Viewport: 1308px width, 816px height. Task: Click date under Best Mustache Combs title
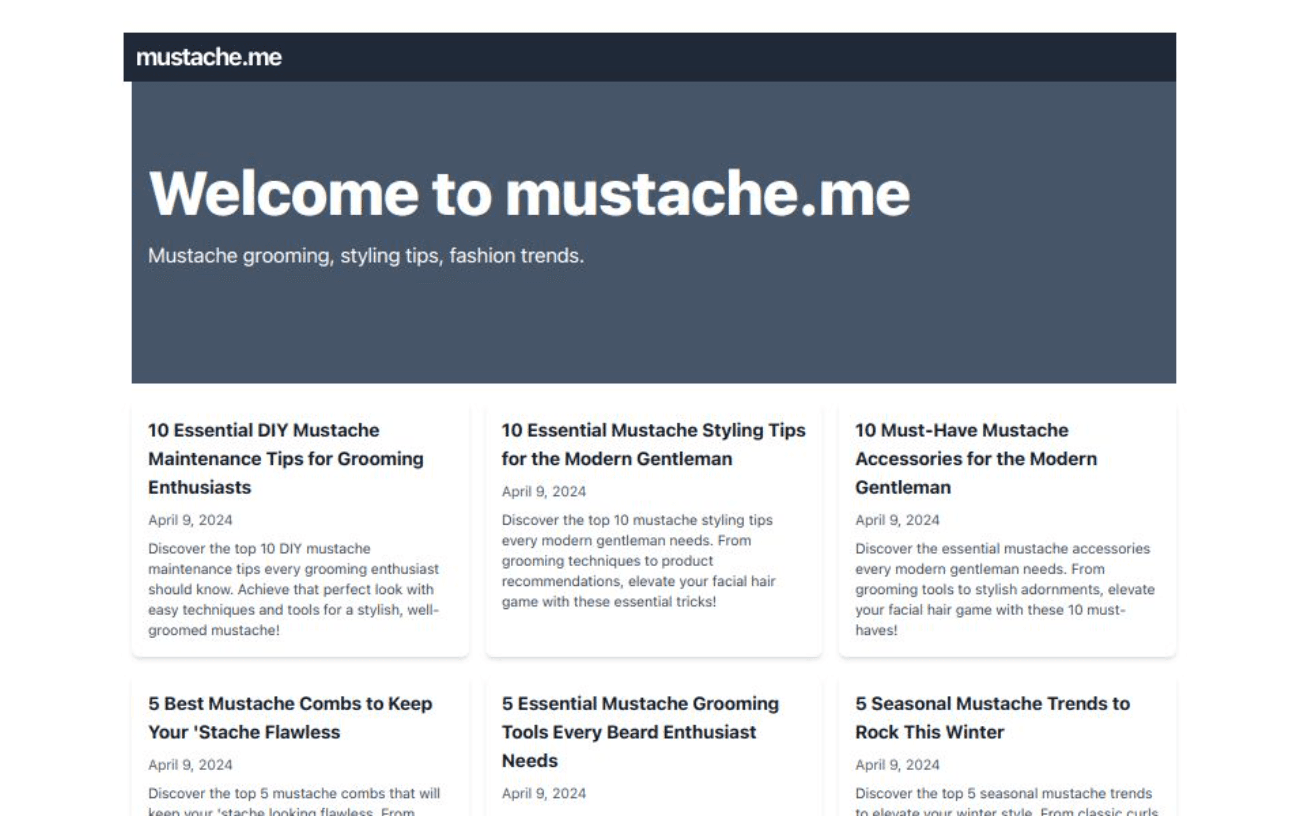190,765
